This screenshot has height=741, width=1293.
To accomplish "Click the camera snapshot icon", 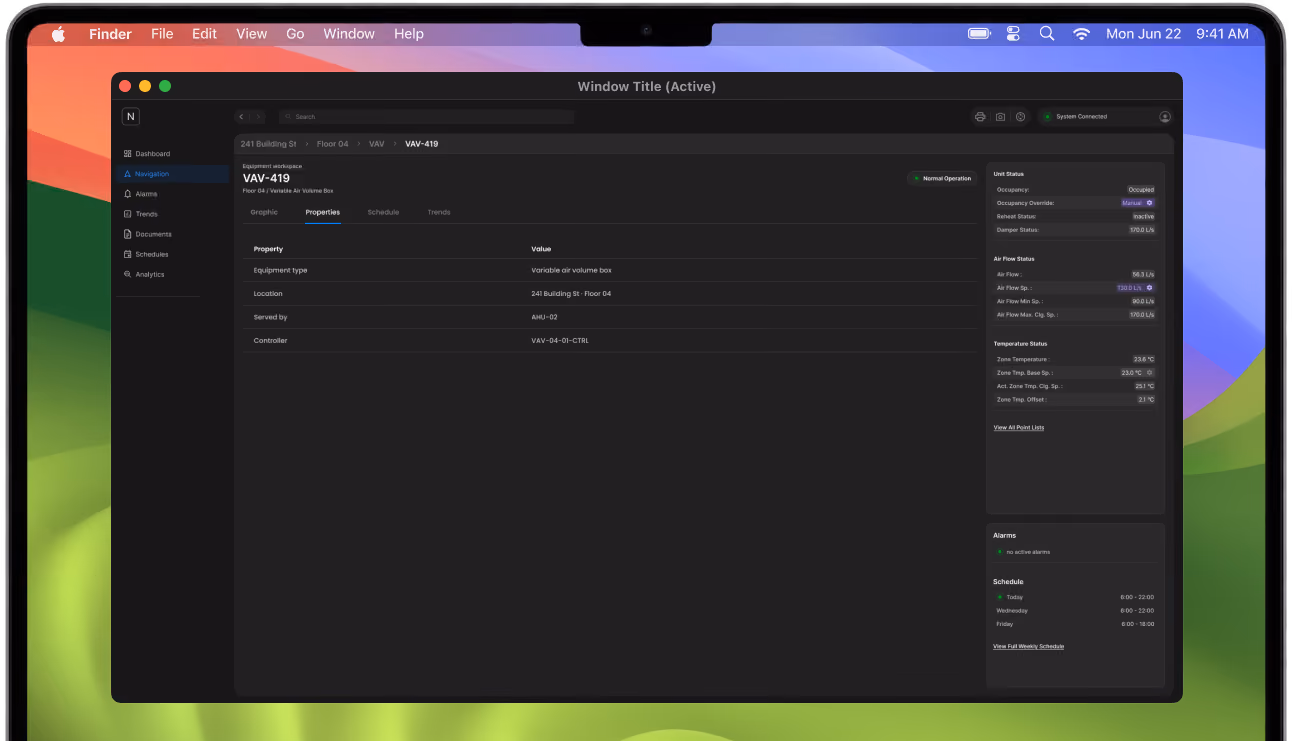I will [1000, 117].
